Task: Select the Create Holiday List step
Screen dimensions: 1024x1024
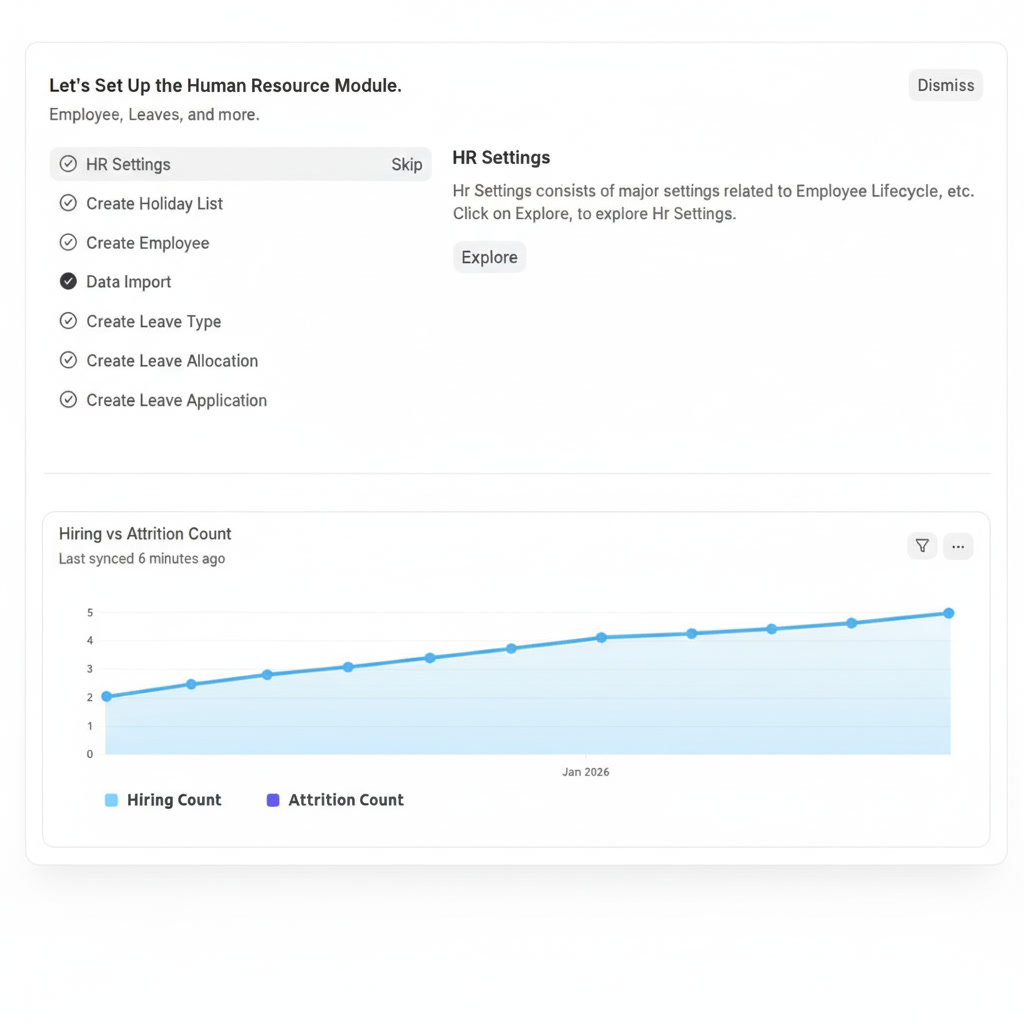Action: point(154,204)
